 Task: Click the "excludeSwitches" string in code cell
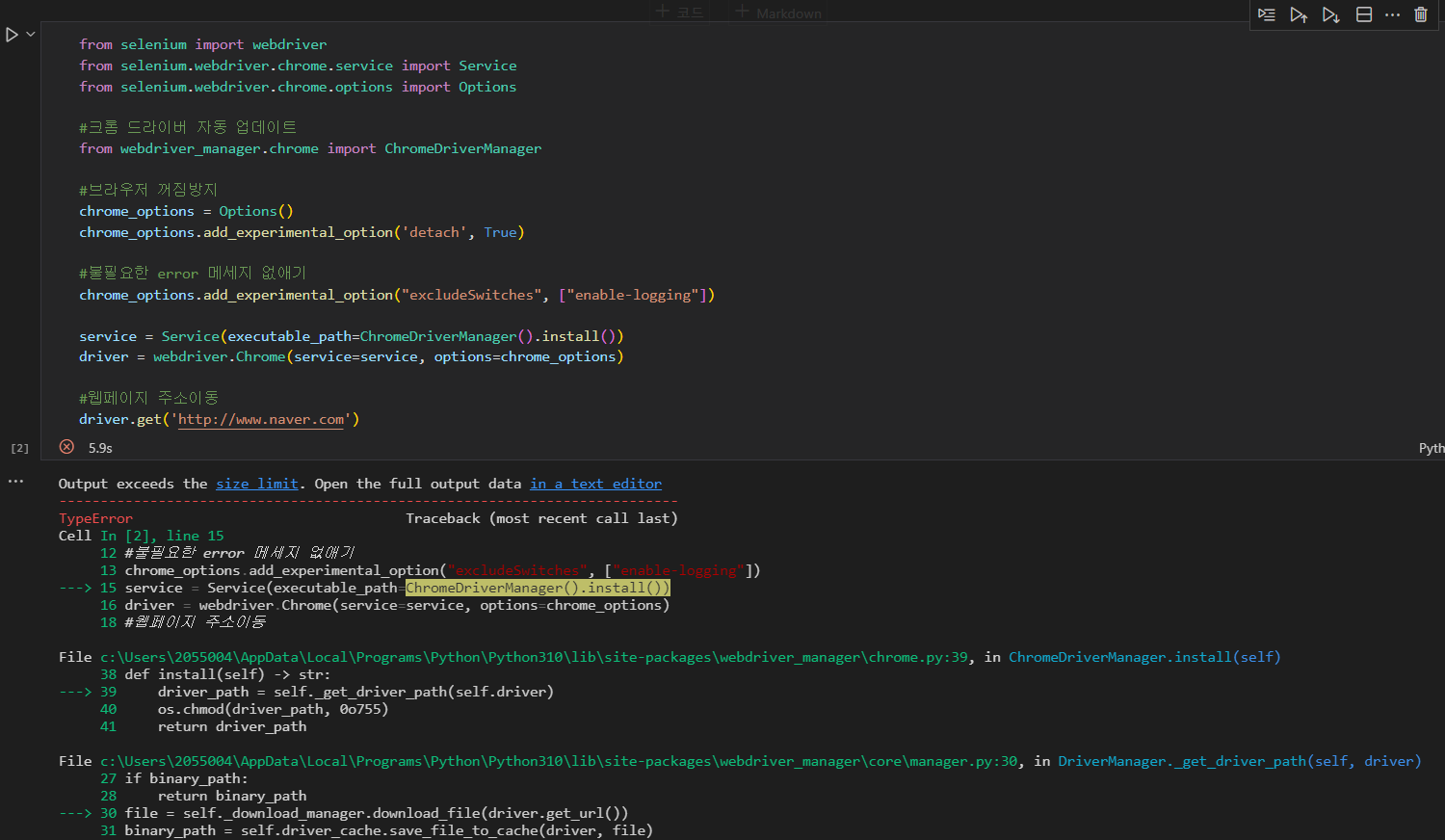pos(472,295)
